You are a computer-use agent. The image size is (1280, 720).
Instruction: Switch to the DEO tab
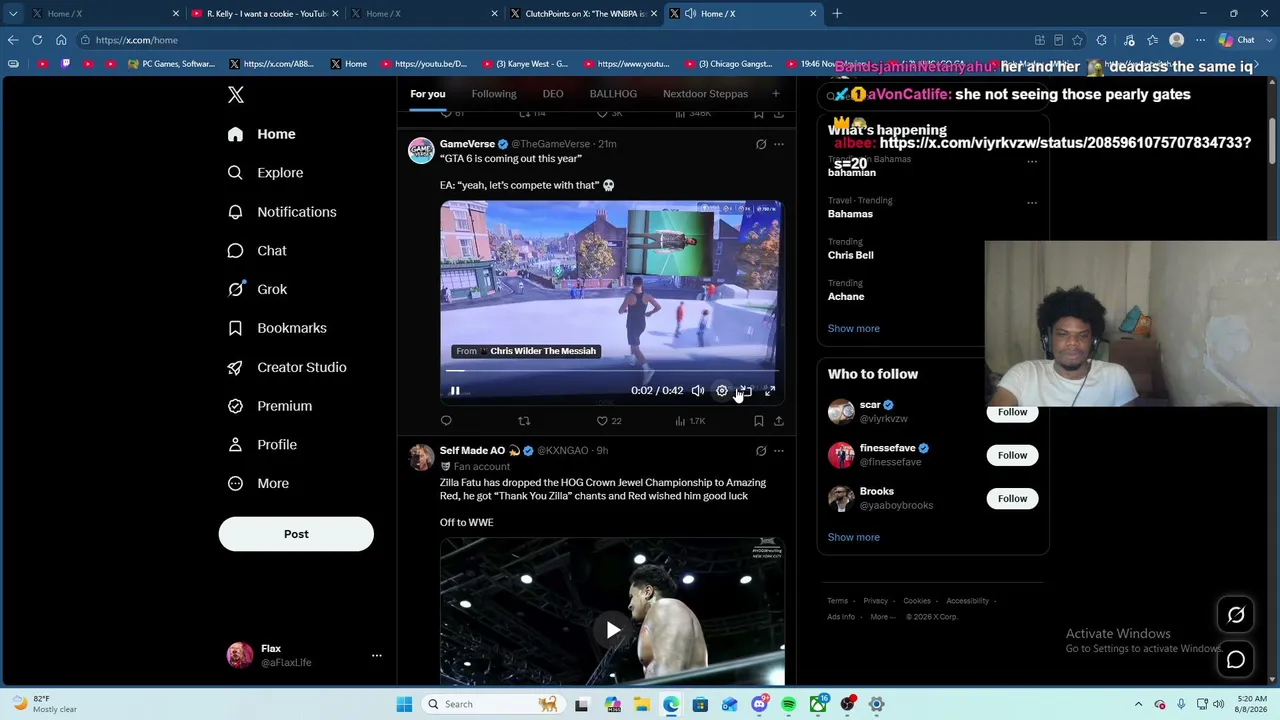[553, 94]
